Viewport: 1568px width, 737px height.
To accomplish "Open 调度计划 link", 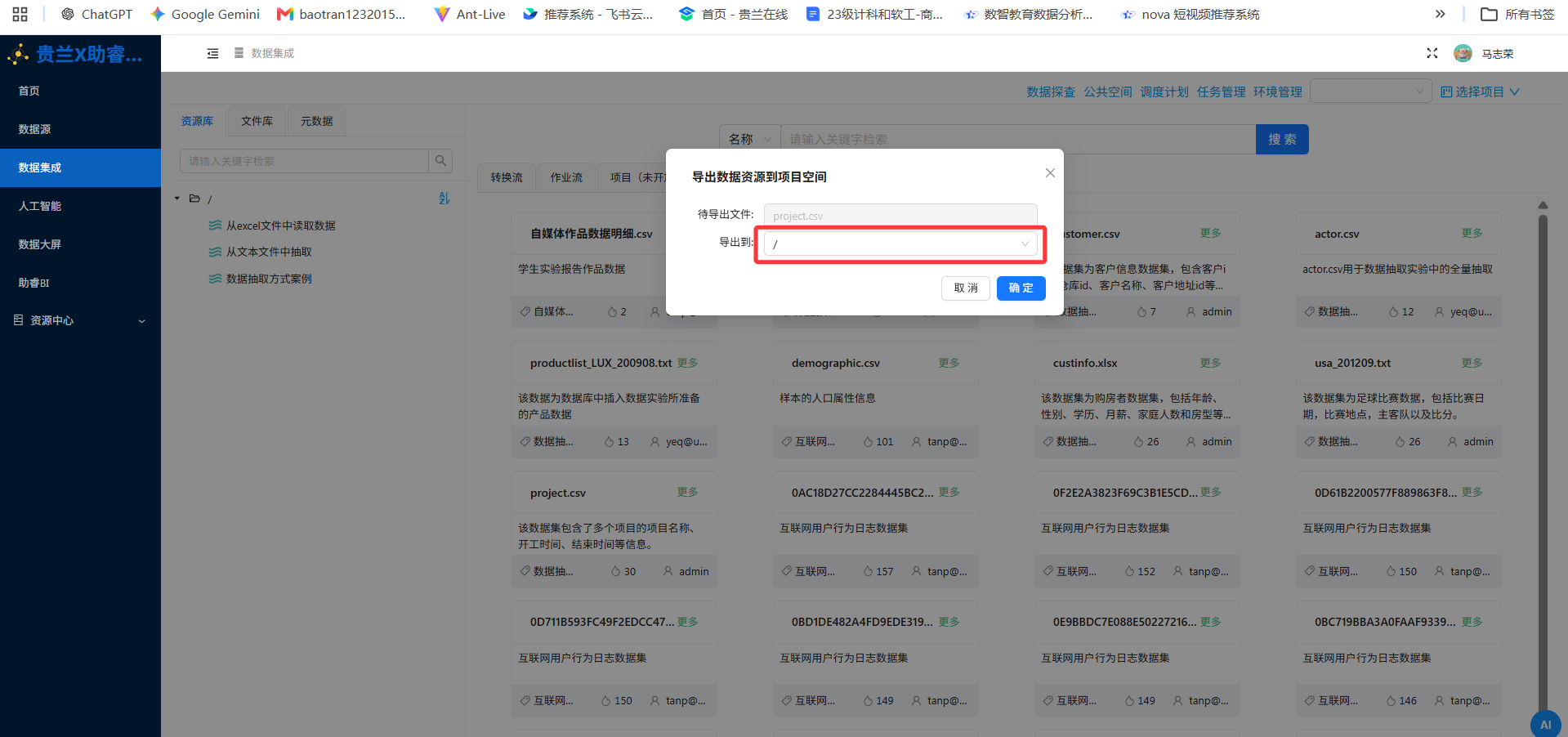I will tap(1164, 92).
